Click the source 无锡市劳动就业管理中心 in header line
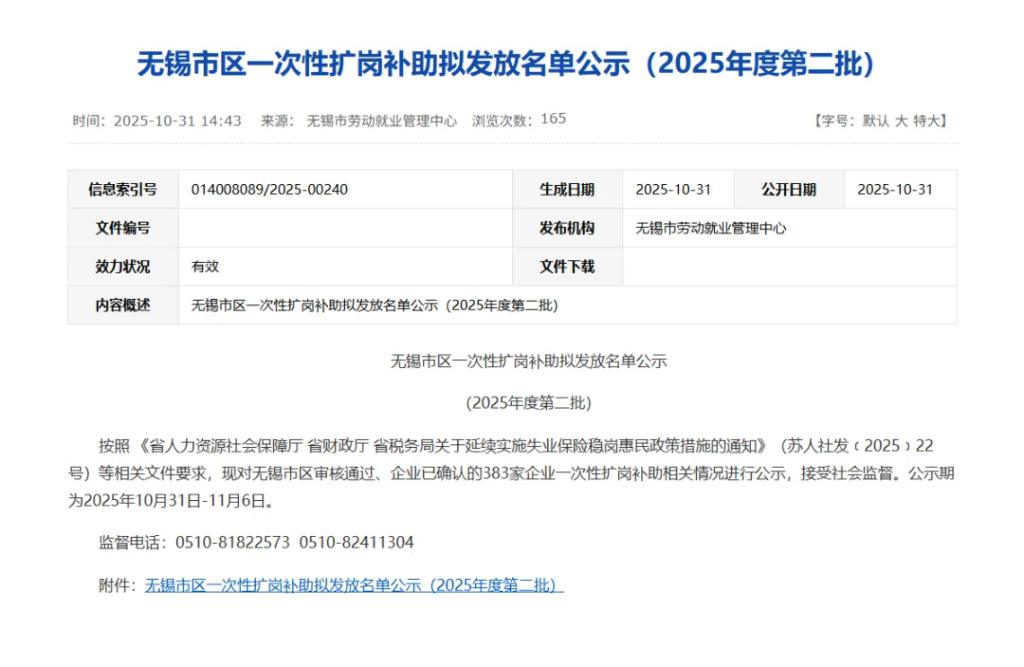This screenshot has width=1024, height=667. click(381, 121)
